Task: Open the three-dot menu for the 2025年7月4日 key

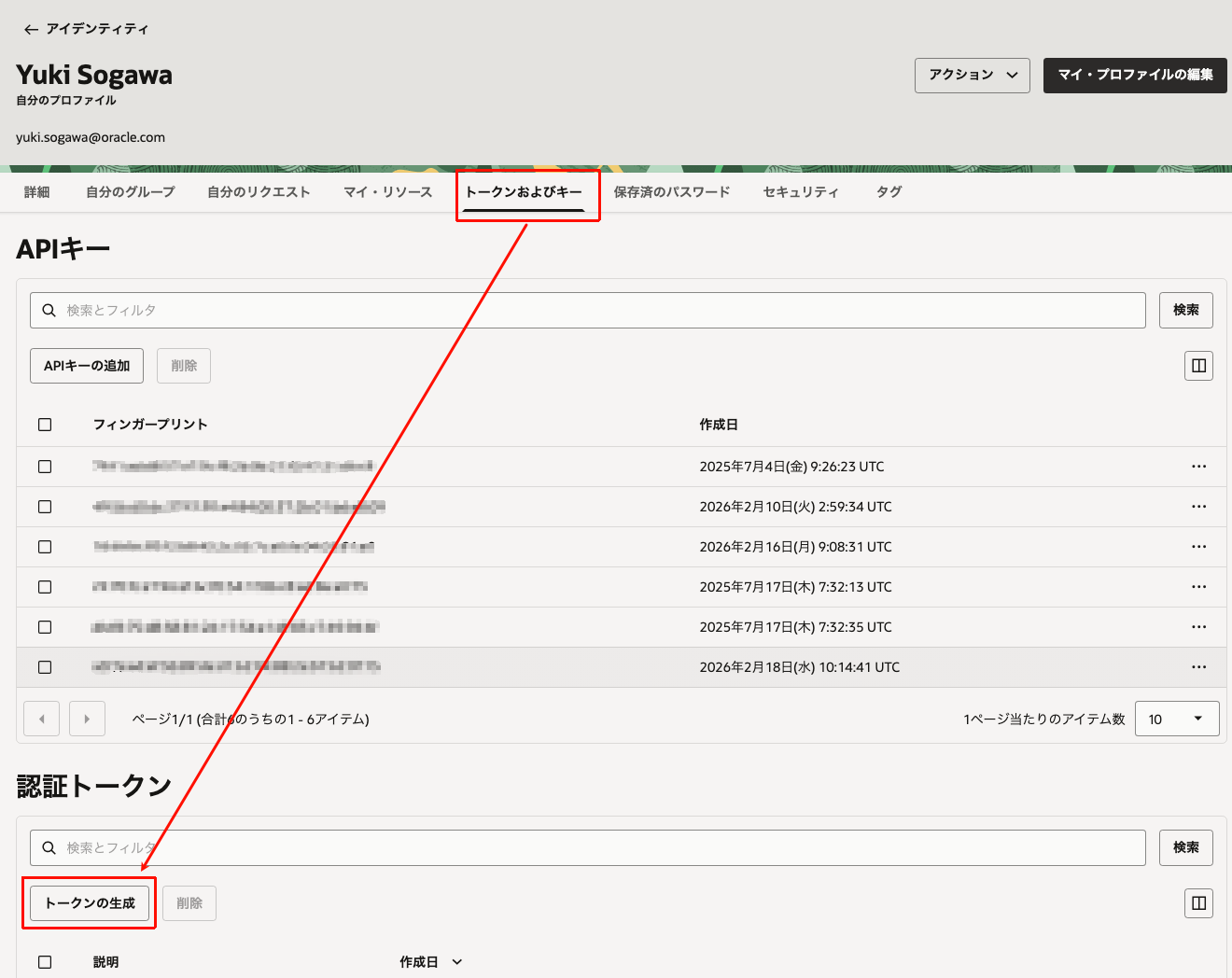Action: click(1198, 467)
